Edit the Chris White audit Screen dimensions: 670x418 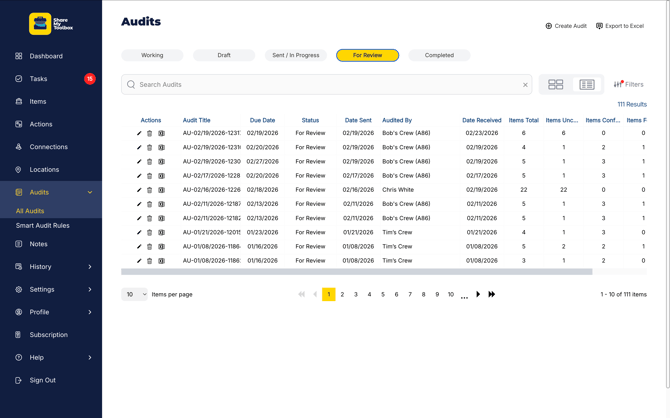coord(139,190)
